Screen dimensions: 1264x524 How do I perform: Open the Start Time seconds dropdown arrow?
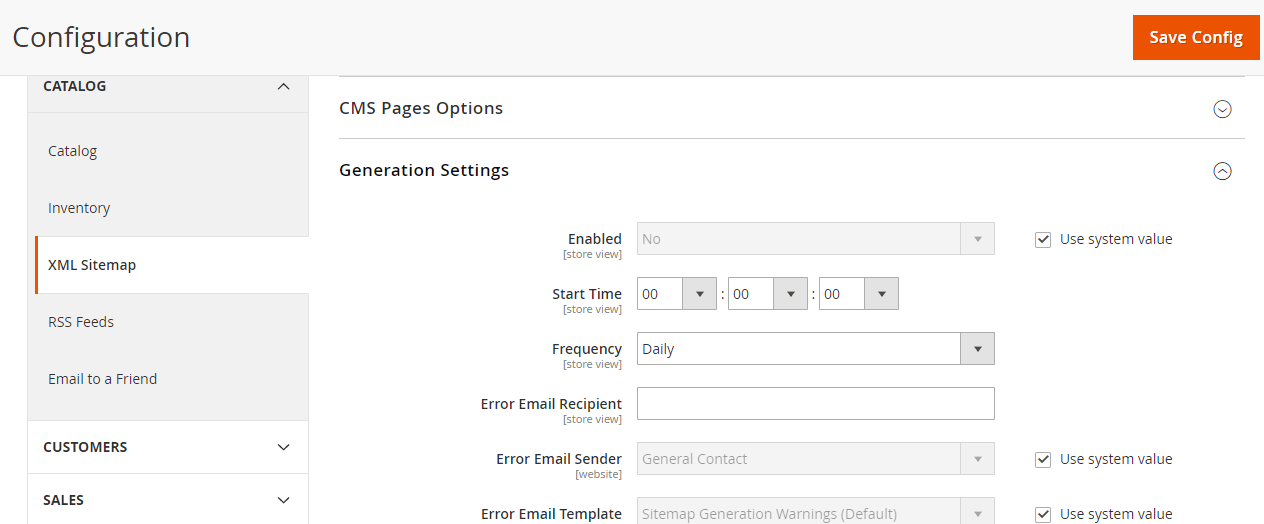[882, 294]
